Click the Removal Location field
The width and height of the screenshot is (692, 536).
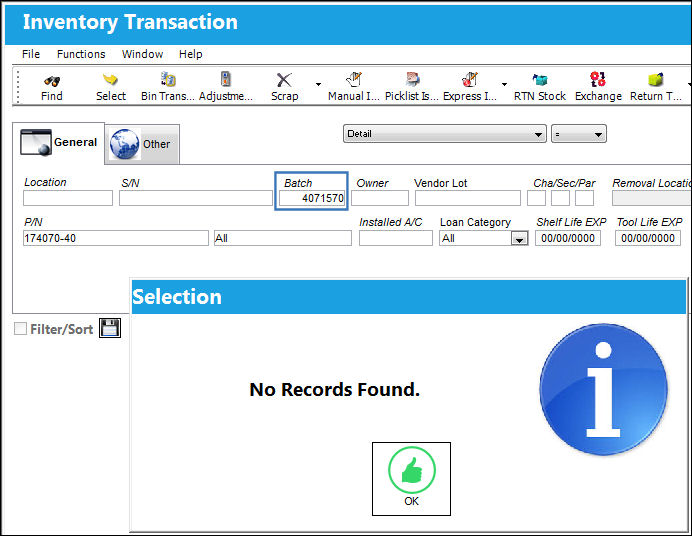652,198
